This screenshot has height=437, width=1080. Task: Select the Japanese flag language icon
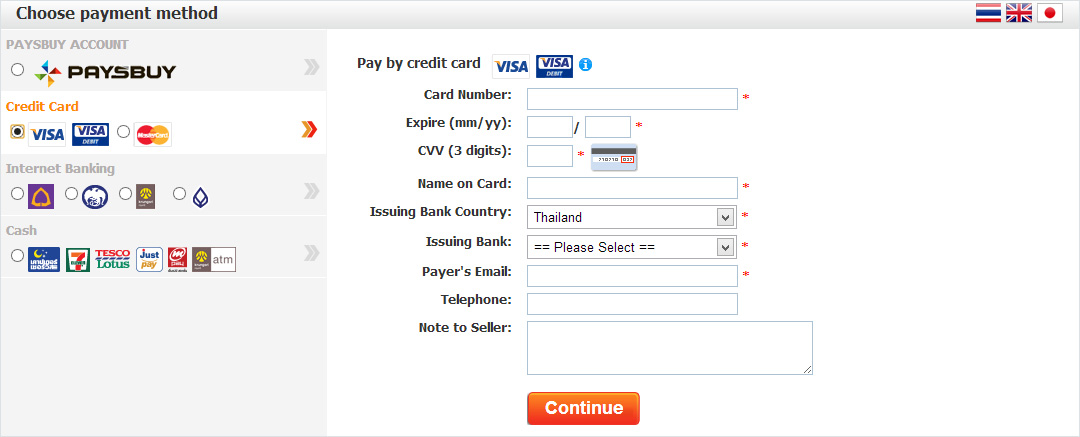point(1050,13)
